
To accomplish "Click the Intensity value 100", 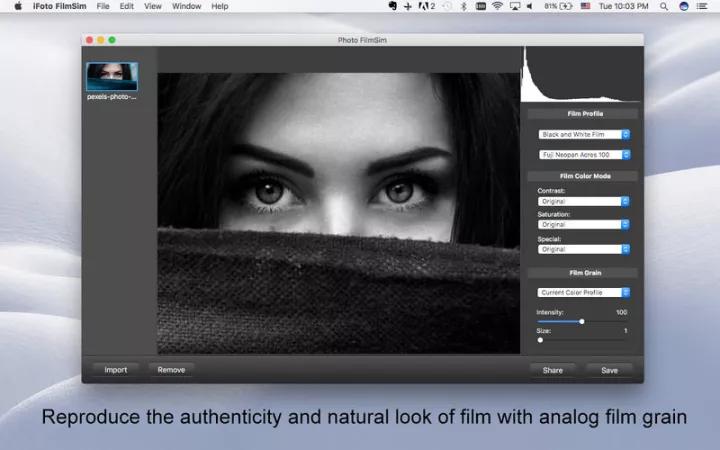I will [x=621, y=312].
